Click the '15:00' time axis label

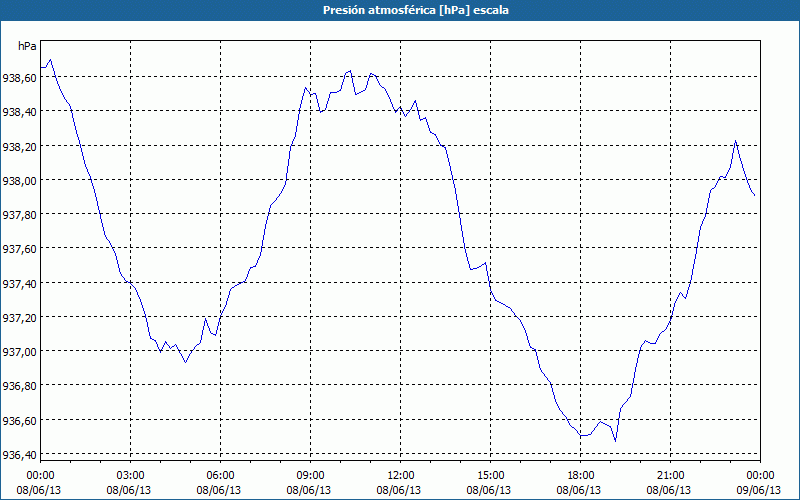(x=490, y=476)
